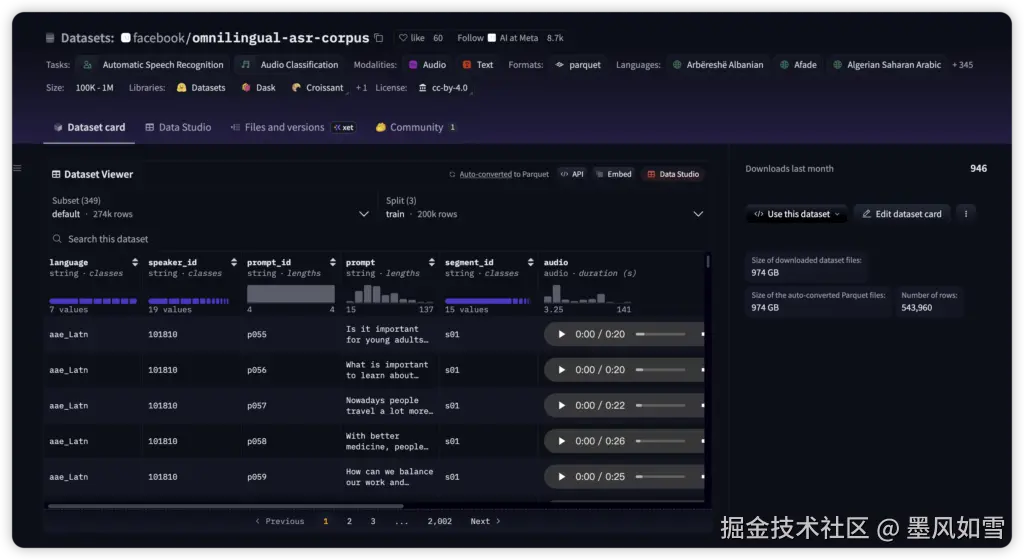Click the prompt cell 'Is it important for young adults…'
This screenshot has height=560, width=1024.
coord(388,334)
